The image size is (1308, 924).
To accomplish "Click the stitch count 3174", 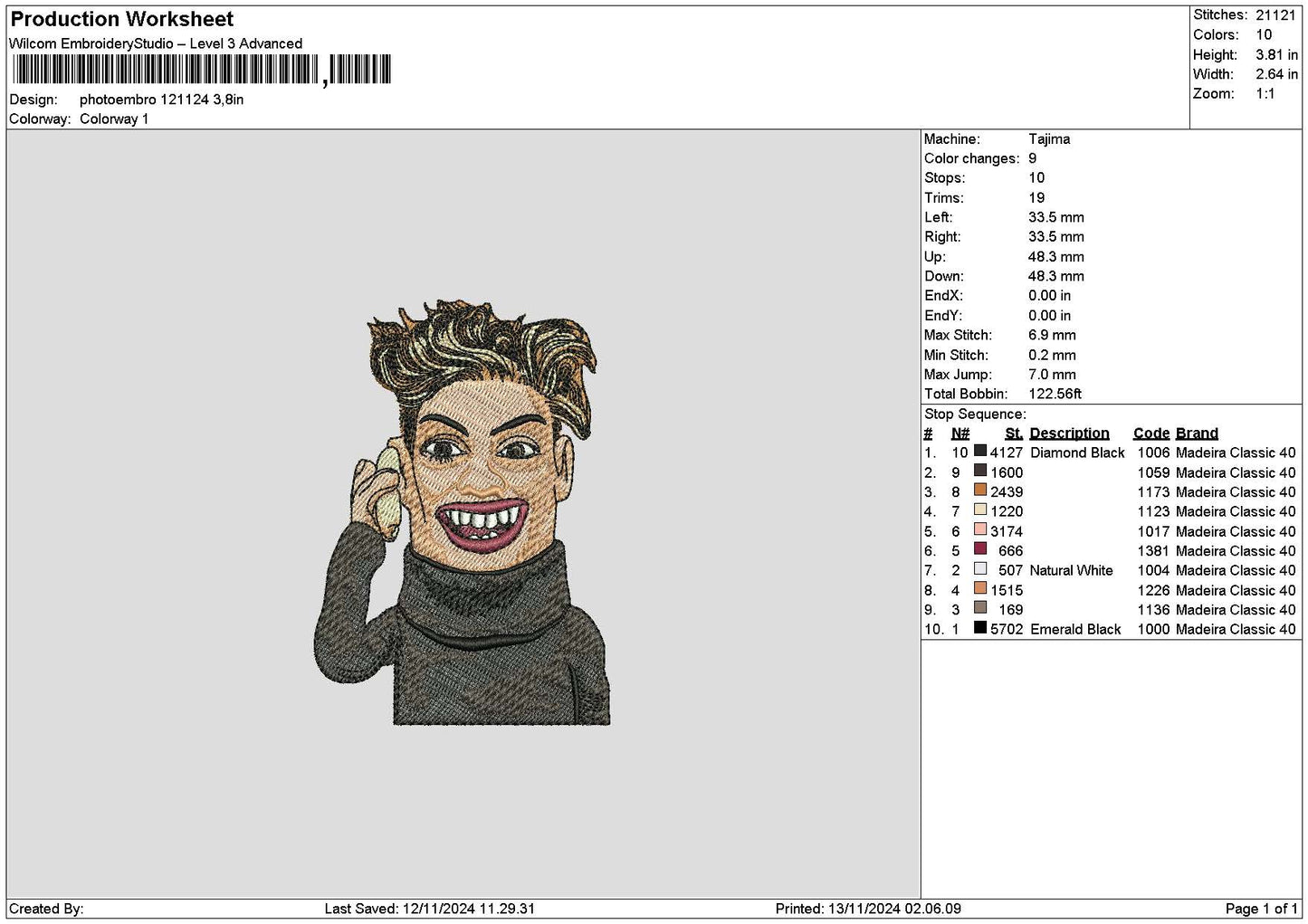I will [1007, 531].
